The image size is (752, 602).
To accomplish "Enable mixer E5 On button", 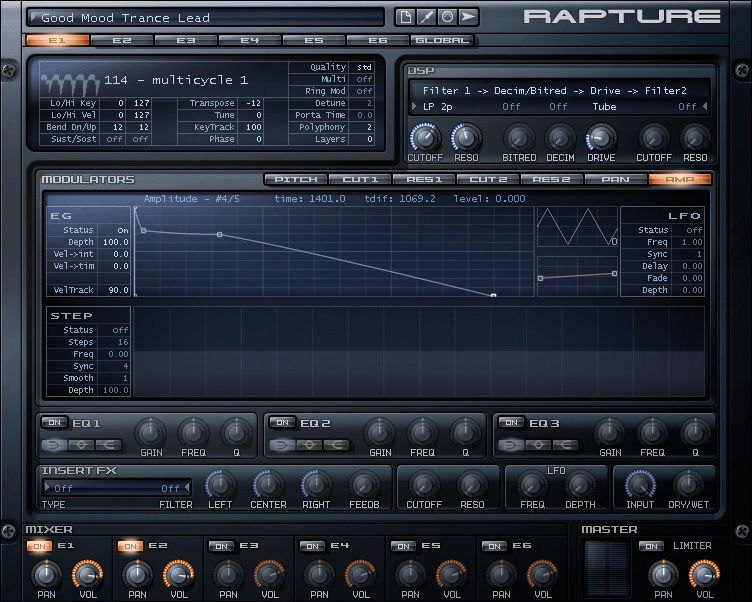I will pyautogui.click(x=403, y=546).
